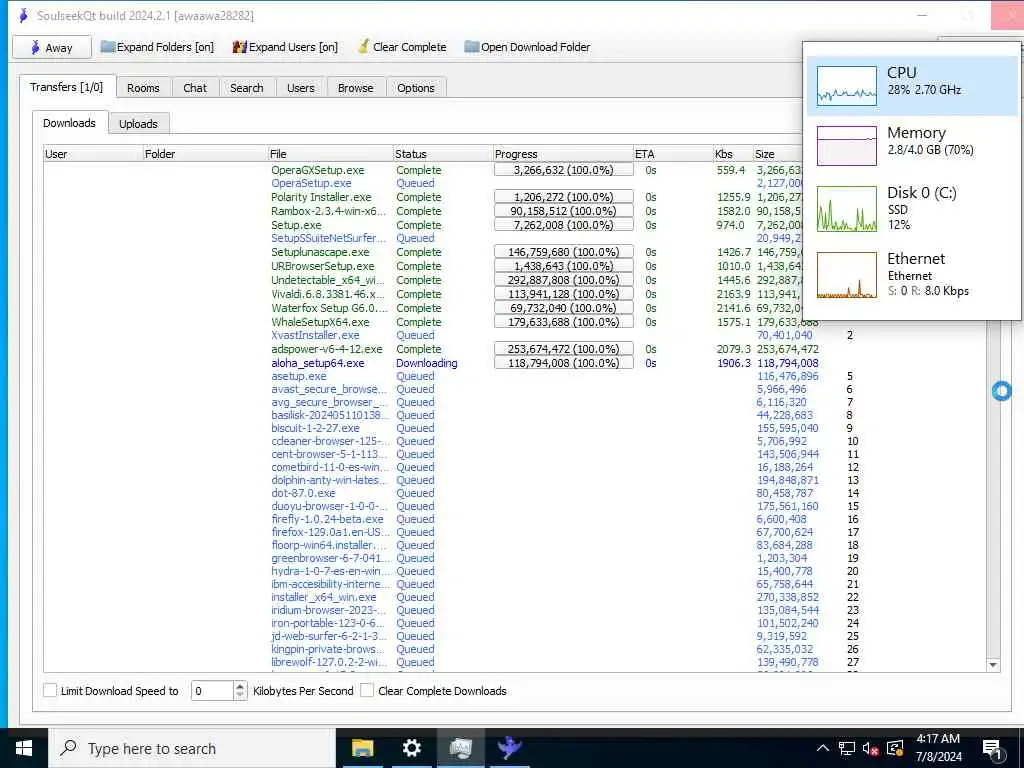The width and height of the screenshot is (1024, 768).
Task: Sort by Folder column header
Action: tap(205, 154)
